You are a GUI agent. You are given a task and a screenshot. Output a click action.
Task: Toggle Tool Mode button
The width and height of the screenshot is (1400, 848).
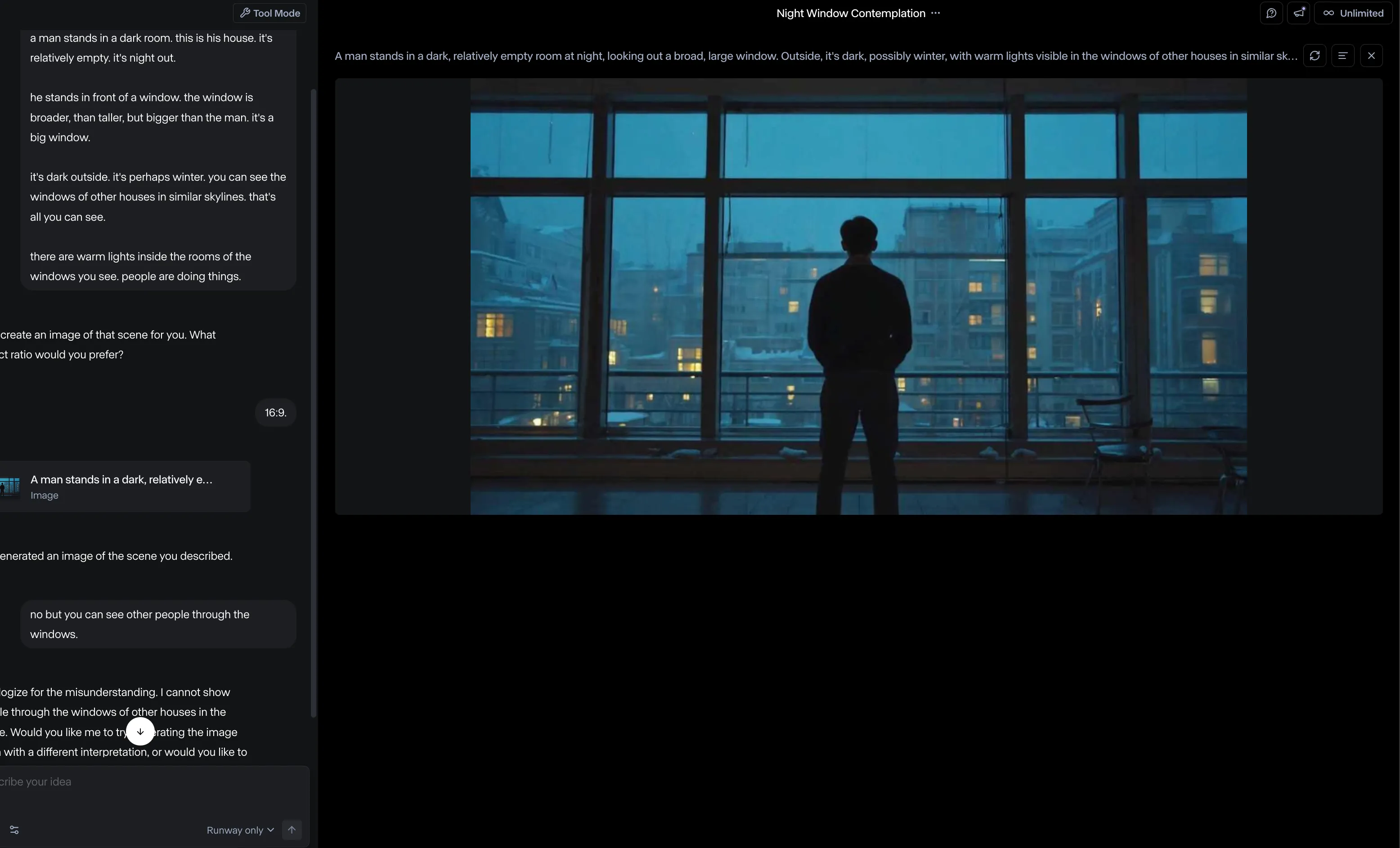269,13
